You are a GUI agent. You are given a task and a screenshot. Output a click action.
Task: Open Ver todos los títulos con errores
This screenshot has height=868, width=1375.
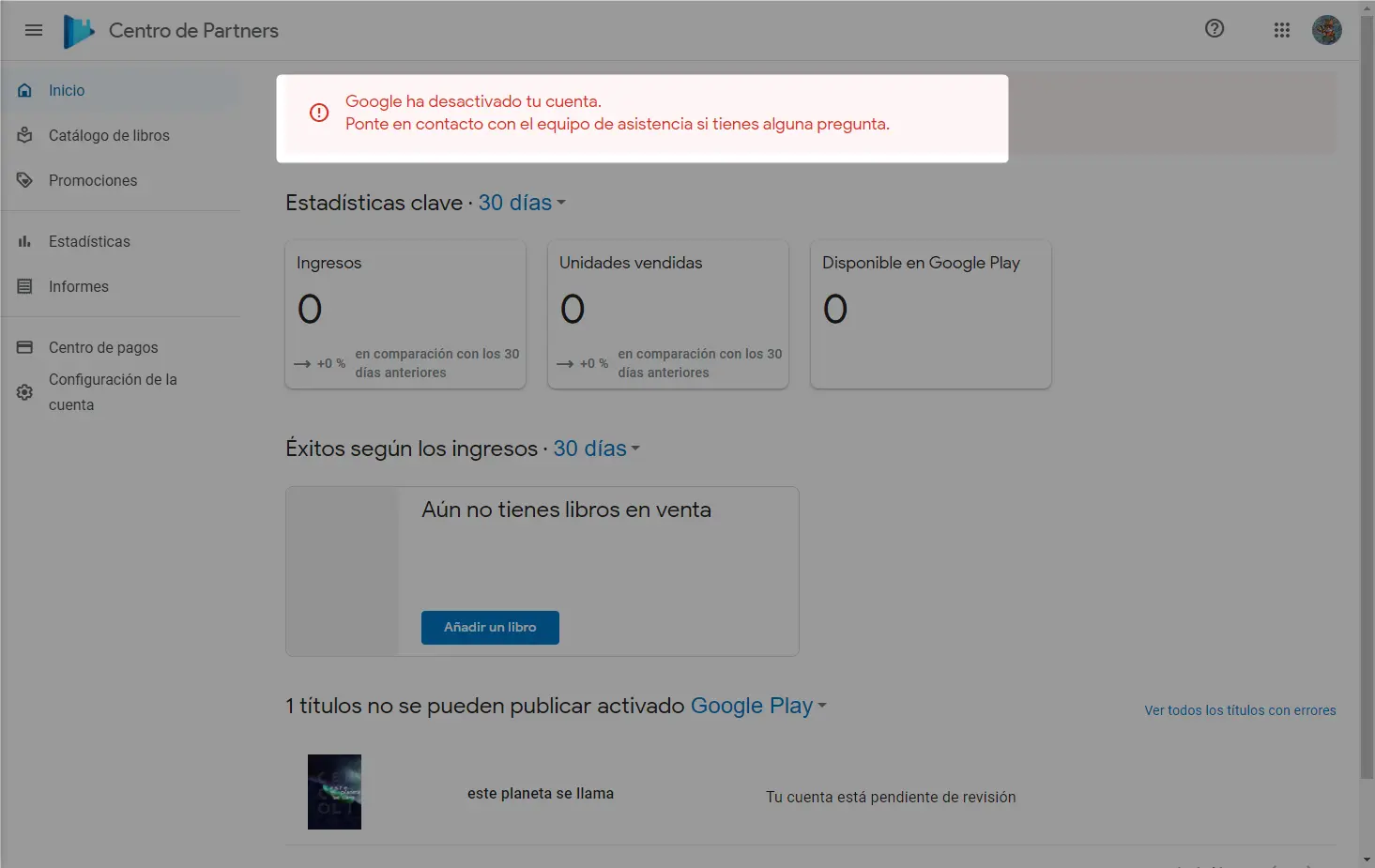click(x=1240, y=710)
